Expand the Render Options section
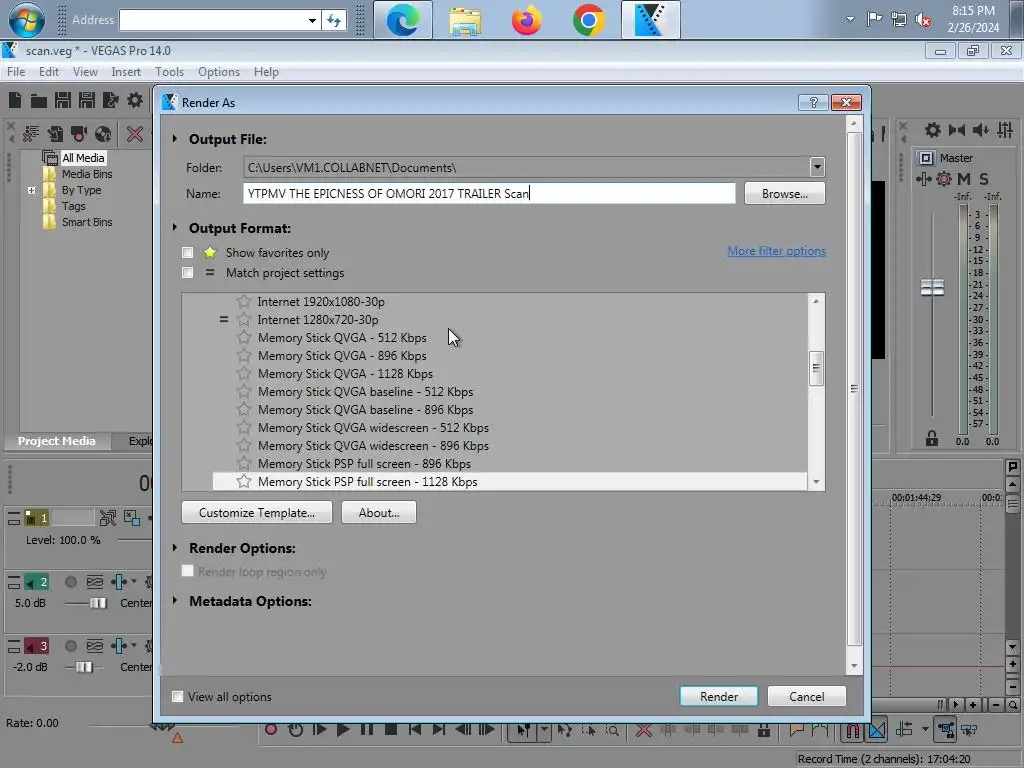This screenshot has width=1024, height=768. pyautogui.click(x=174, y=547)
